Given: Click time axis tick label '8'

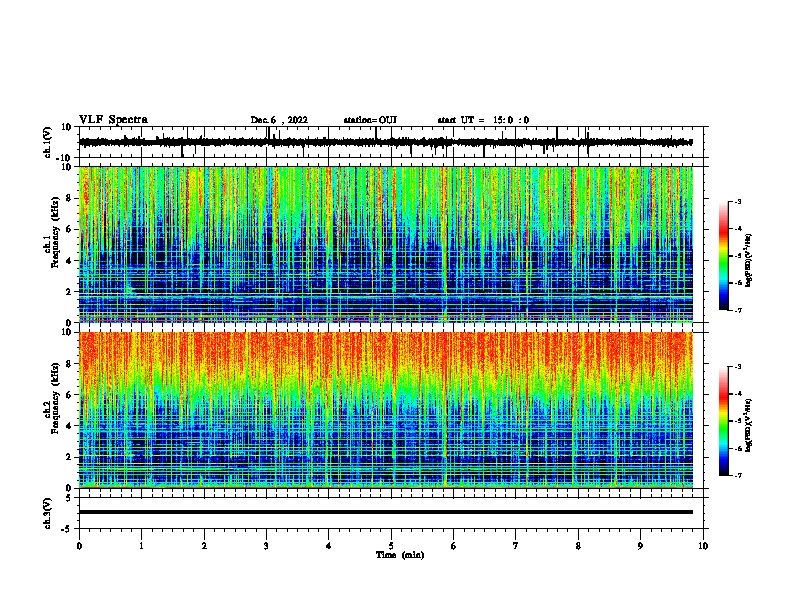Looking at the screenshot, I should (x=578, y=546).
